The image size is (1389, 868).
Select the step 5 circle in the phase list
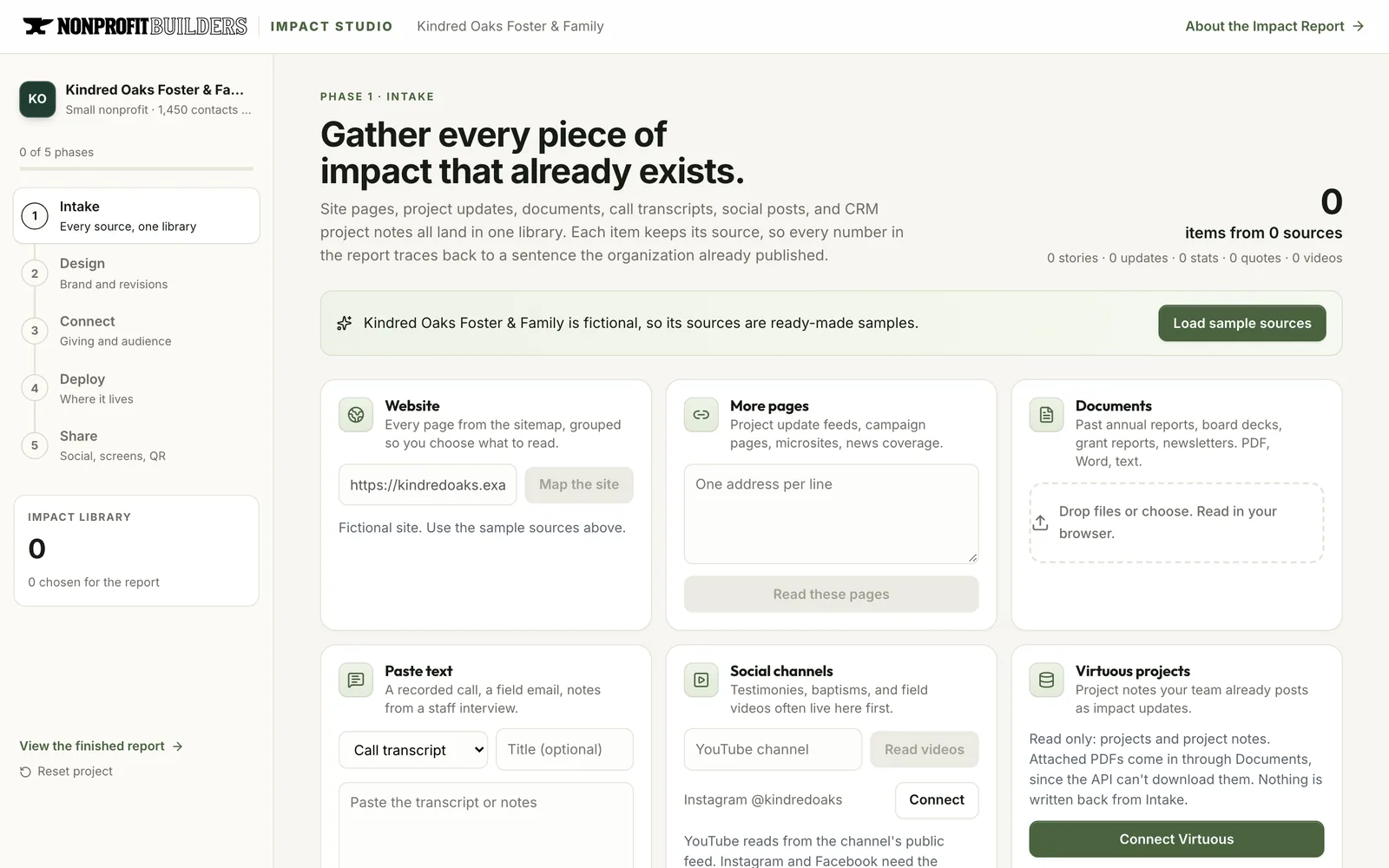click(x=35, y=445)
